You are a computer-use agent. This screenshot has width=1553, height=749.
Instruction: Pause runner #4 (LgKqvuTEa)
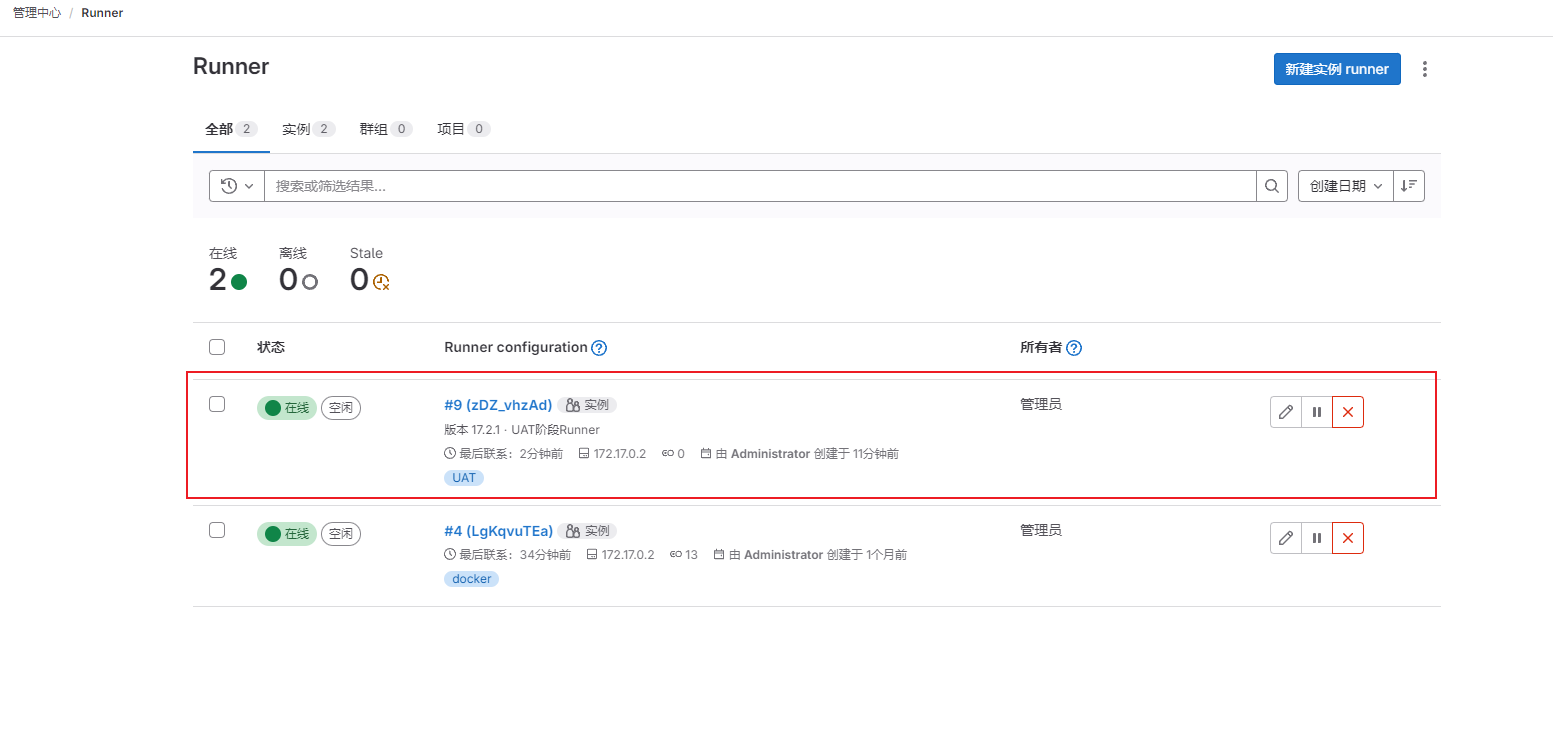[1317, 538]
